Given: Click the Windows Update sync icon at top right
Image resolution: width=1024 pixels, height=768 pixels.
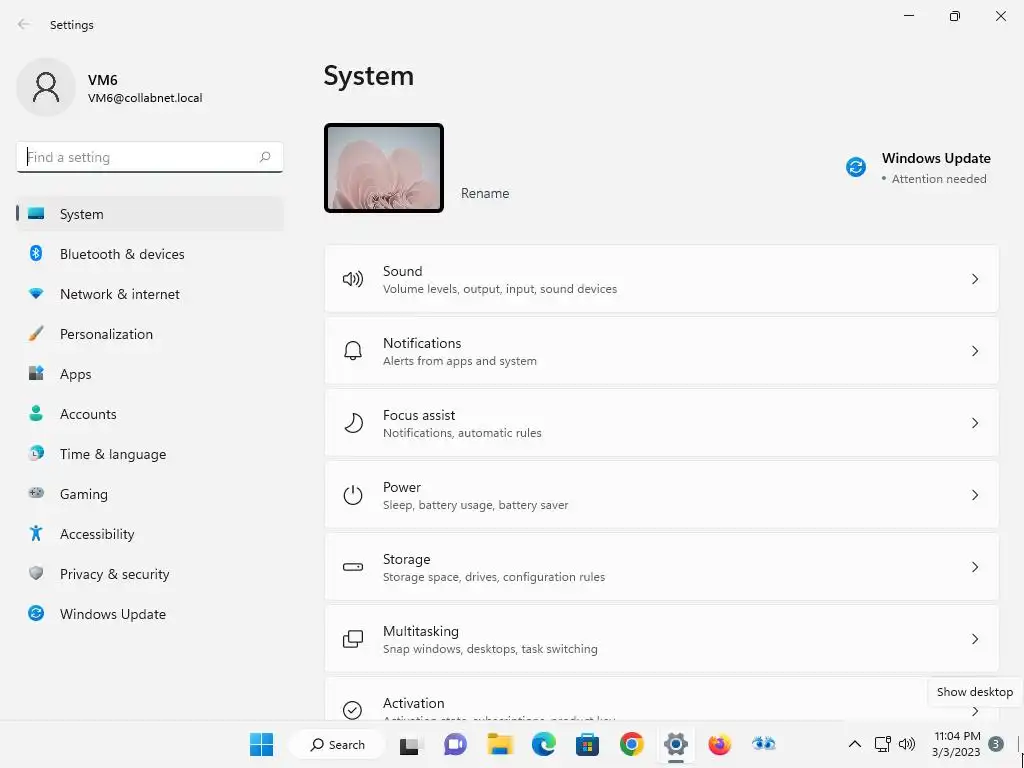Looking at the screenshot, I should click(856, 167).
